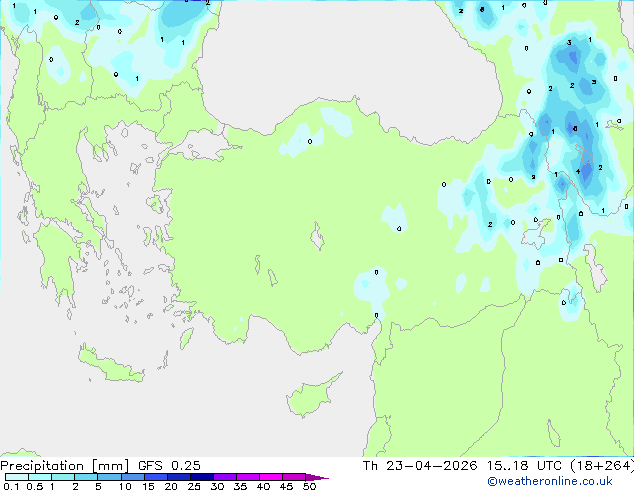Click the "(18+264)" forecast offset text
This screenshot has width=634, height=490.
602,466
